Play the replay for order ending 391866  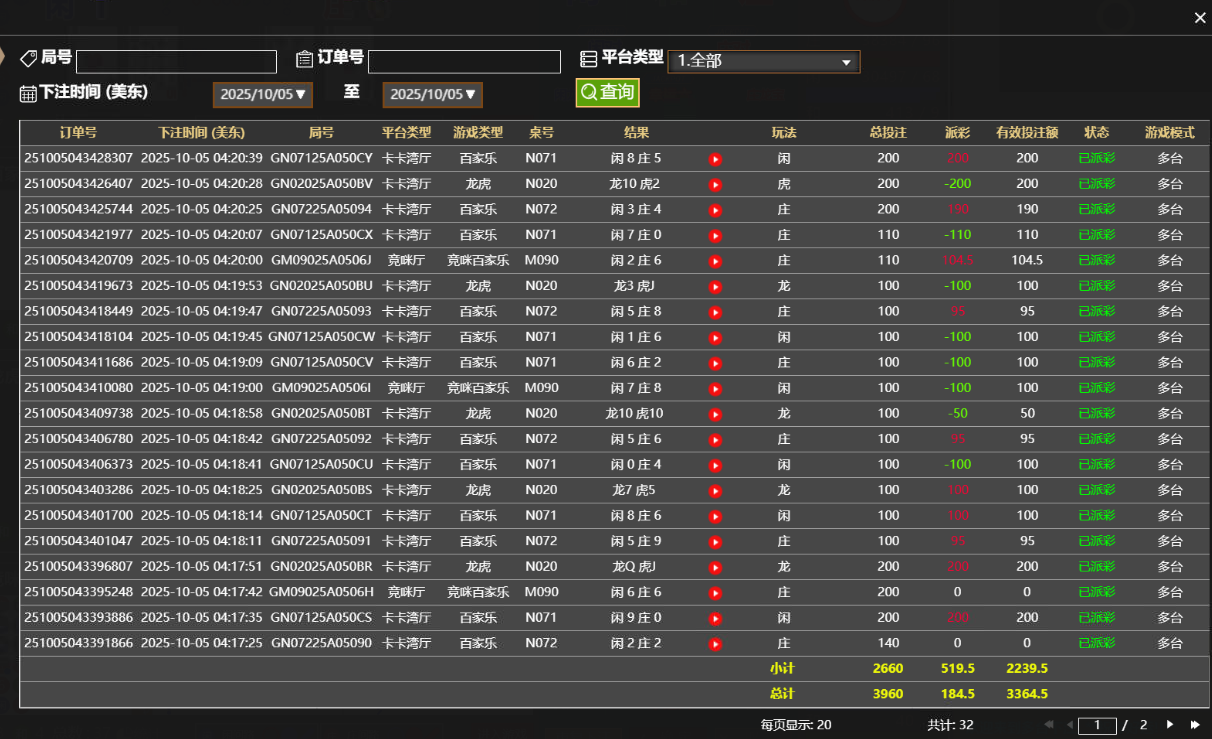click(x=715, y=643)
